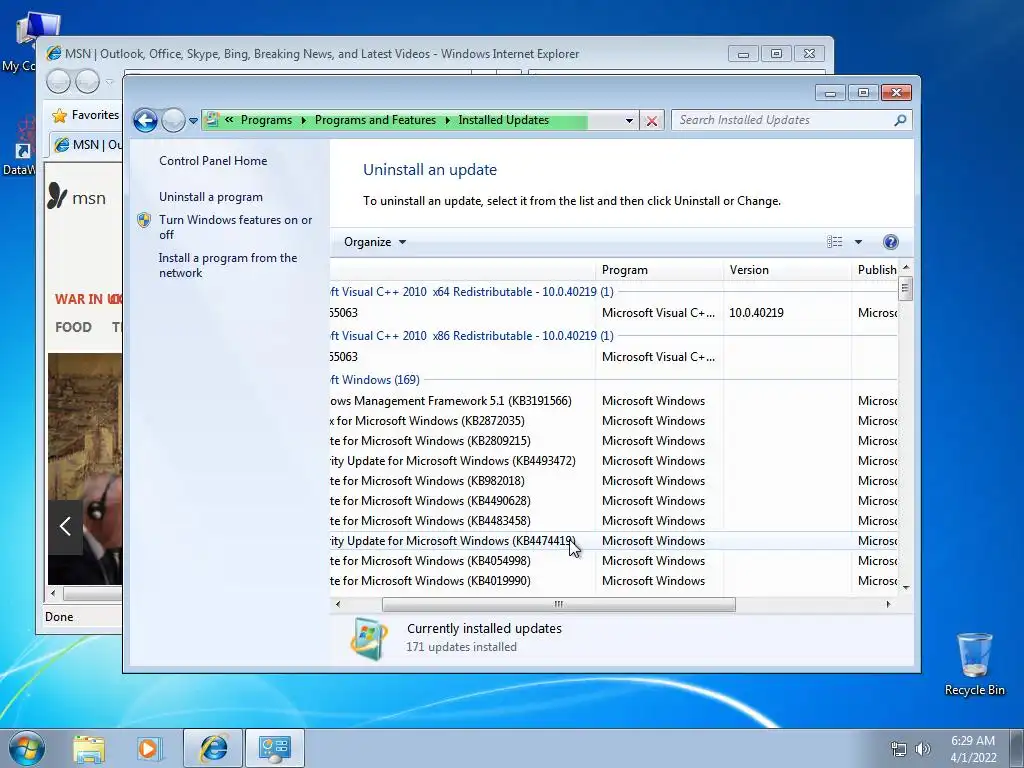This screenshot has width=1024, height=768.
Task: Select the MSN tab in Internet Explorer
Action: click(x=87, y=144)
